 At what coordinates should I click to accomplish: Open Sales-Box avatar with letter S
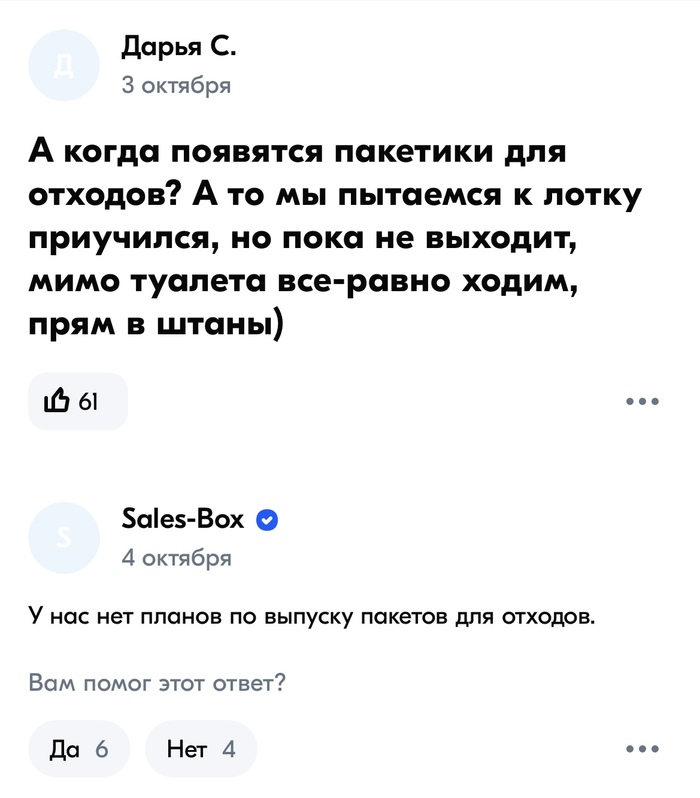point(64,538)
